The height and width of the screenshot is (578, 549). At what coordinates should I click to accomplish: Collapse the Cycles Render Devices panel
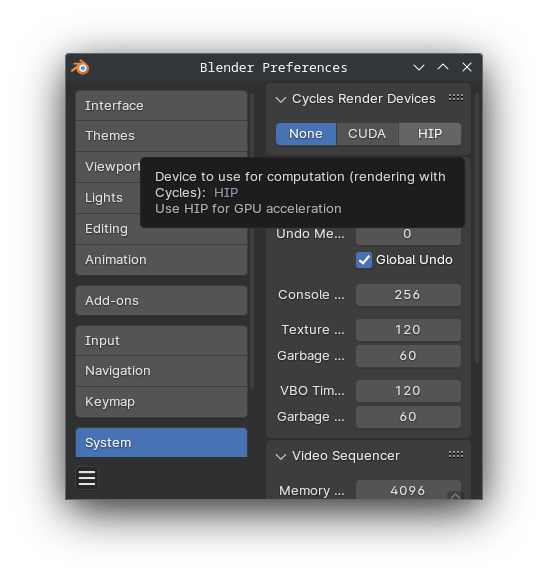[x=281, y=100]
